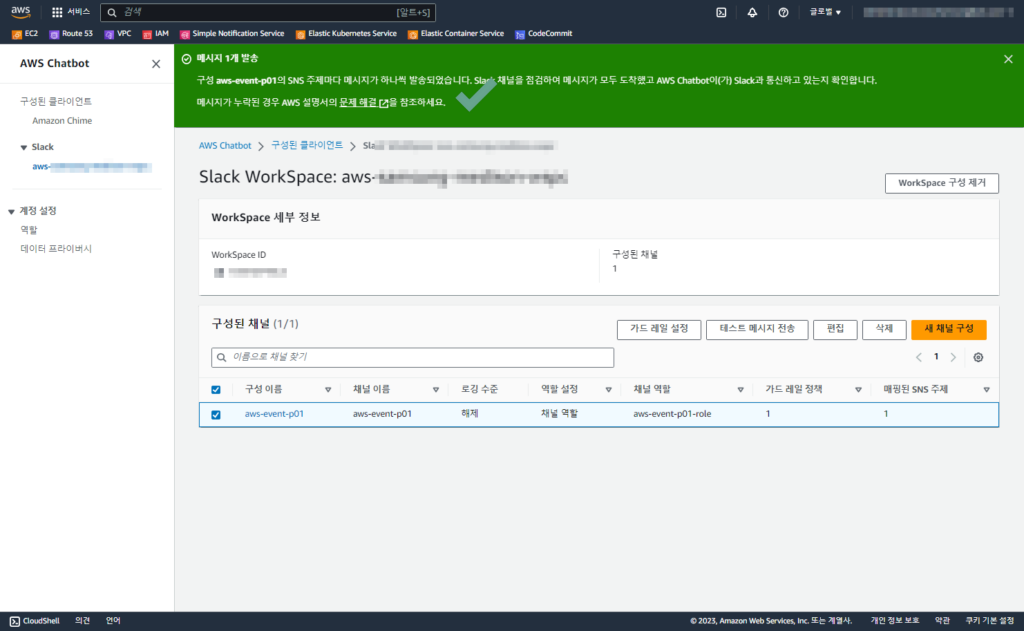Screen dimensions: 1024x631
Task: Sort by channel name column
Action: point(436,390)
